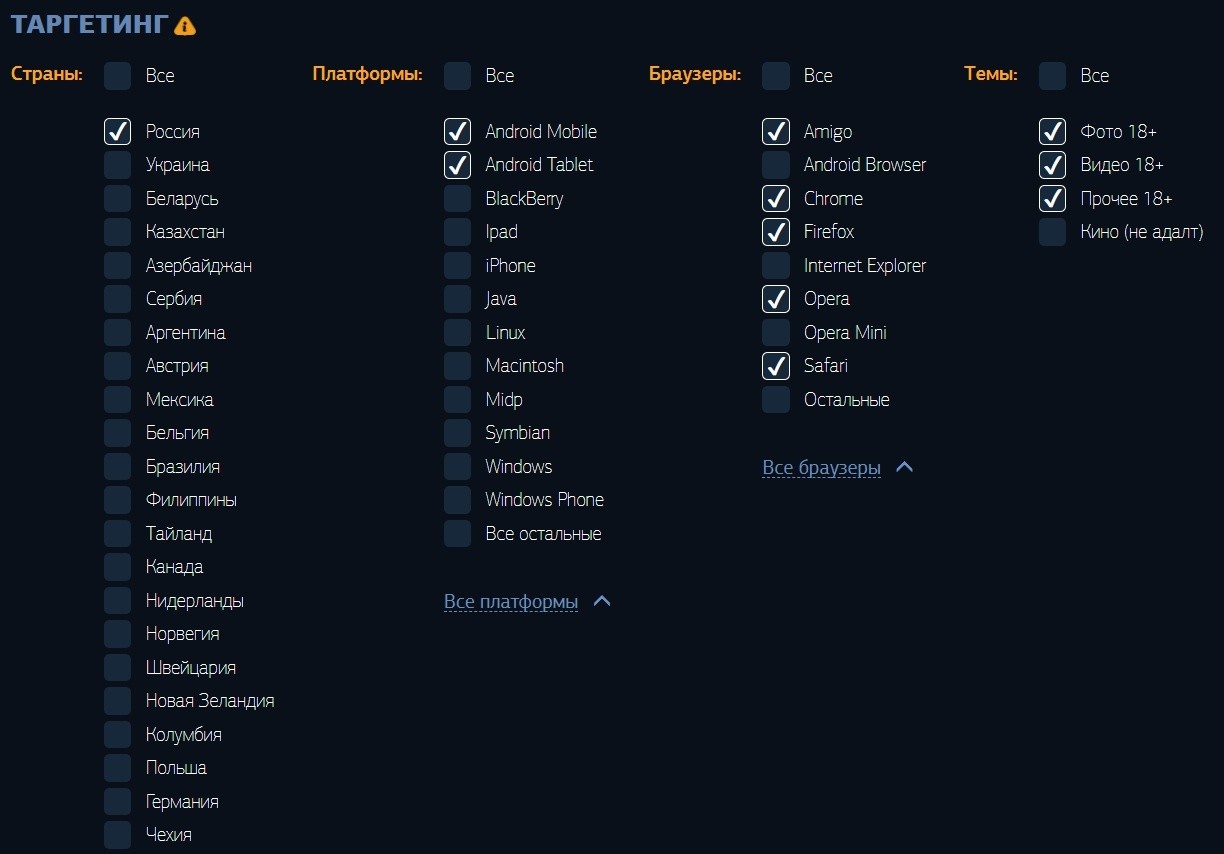This screenshot has width=1224, height=854.
Task: Click the warning icon next to ТАРГЕТИНГ
Action: click(x=185, y=26)
